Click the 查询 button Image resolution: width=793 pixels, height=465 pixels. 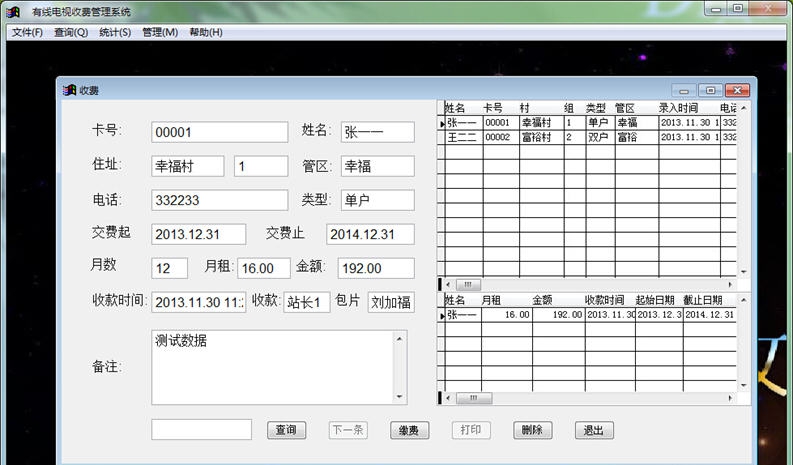pos(286,430)
